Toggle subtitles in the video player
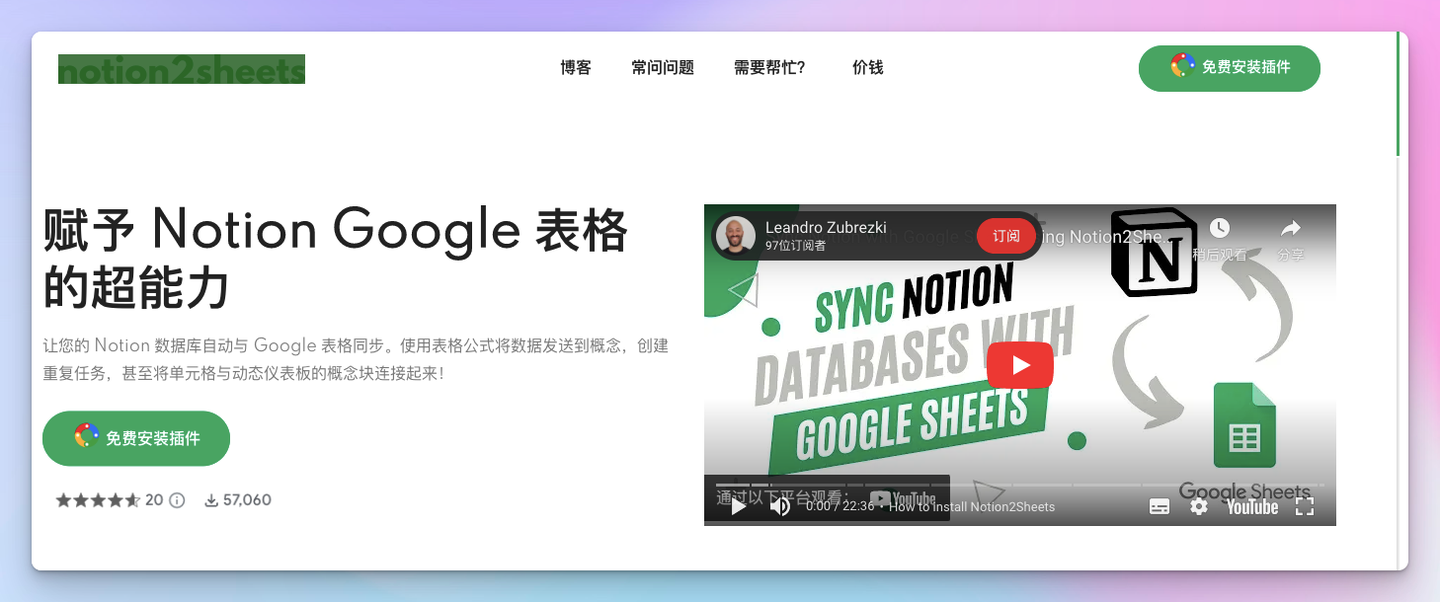 tap(1158, 507)
